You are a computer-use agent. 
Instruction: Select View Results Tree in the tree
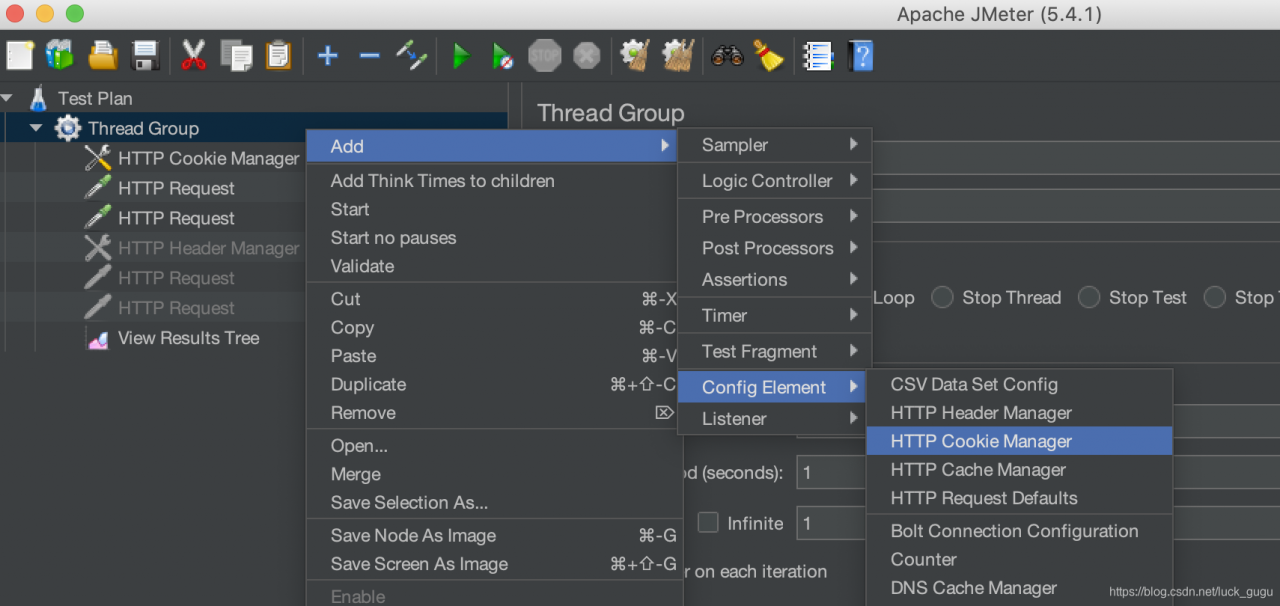(188, 338)
